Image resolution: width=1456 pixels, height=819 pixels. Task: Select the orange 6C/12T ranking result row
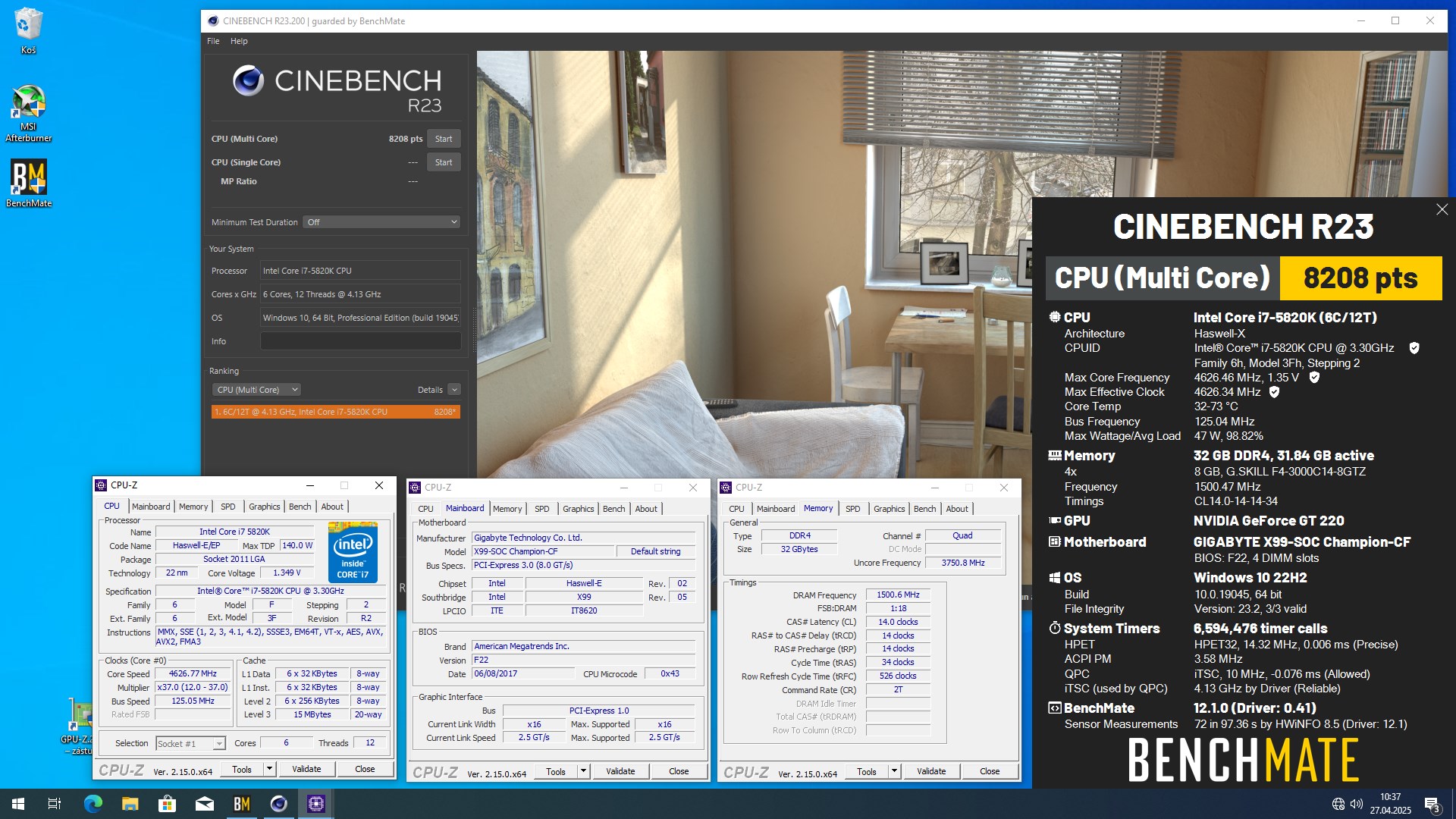335,412
